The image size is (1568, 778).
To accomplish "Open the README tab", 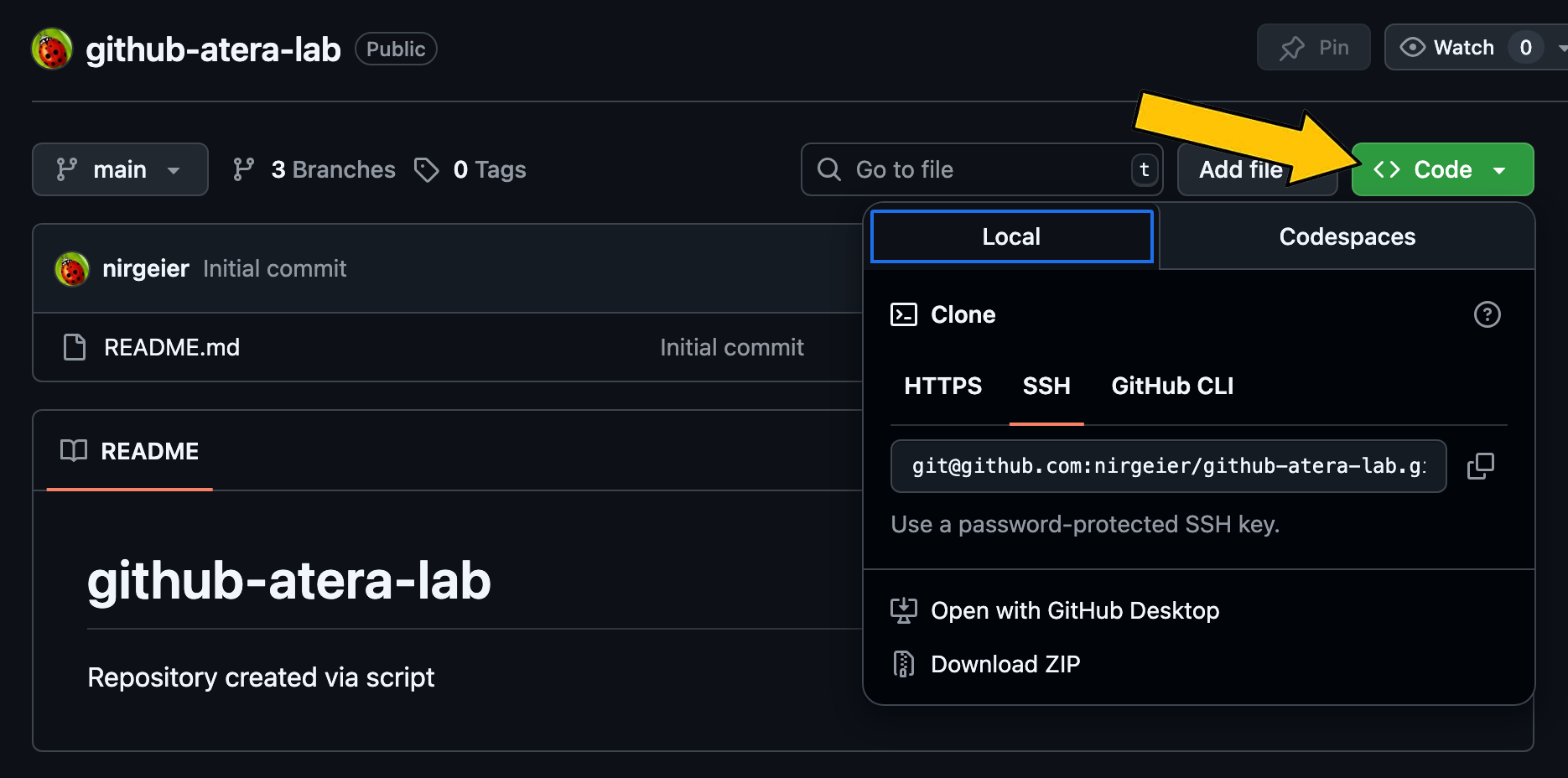I will point(130,451).
